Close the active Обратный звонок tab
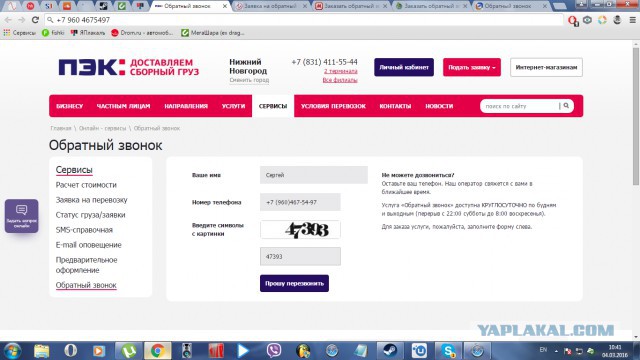Screen dimensions: 640x360 224,6
